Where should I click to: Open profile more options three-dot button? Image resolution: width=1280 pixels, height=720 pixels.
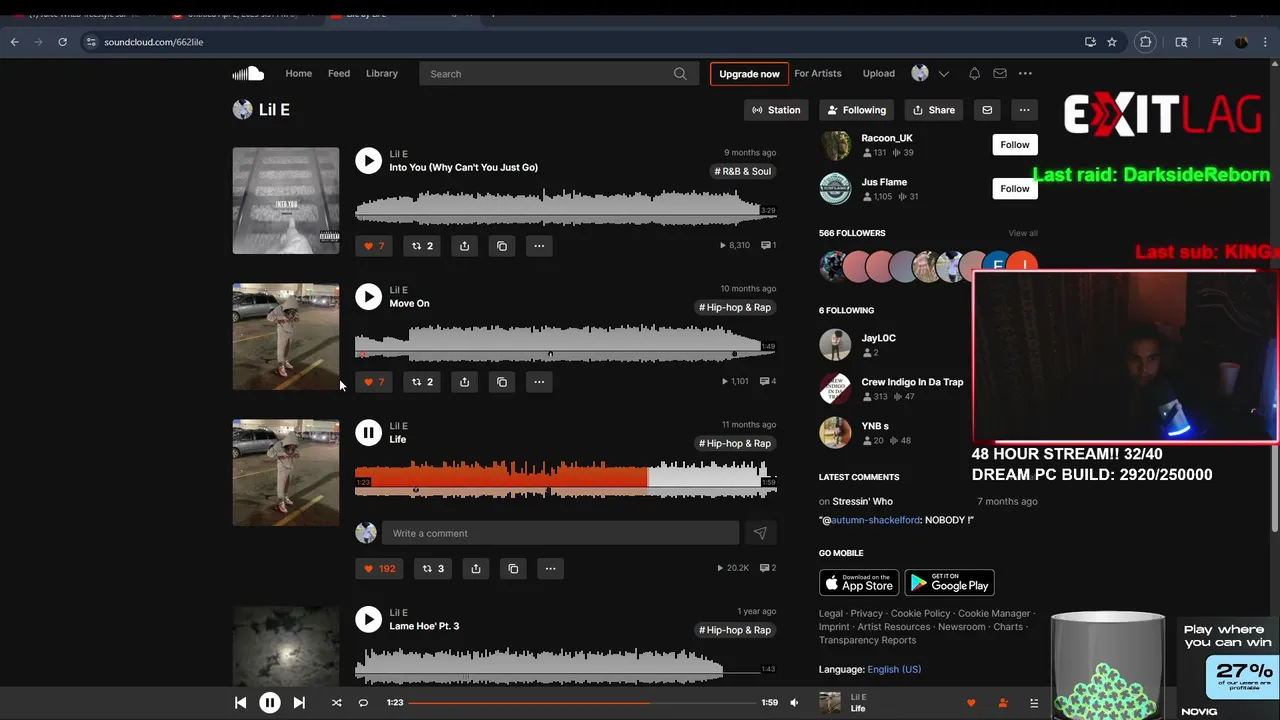pyautogui.click(x=1024, y=110)
